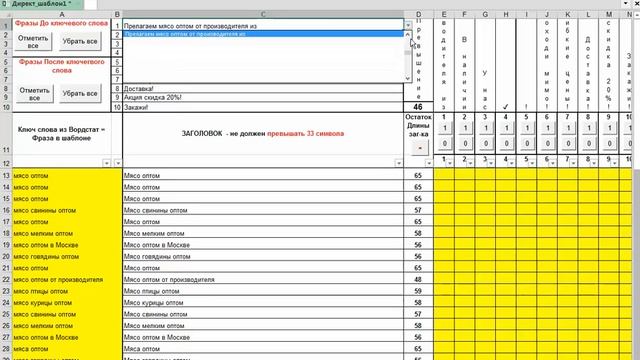Screen dimensions: 640x360
Task: Select column C header
Action: pos(263,14)
